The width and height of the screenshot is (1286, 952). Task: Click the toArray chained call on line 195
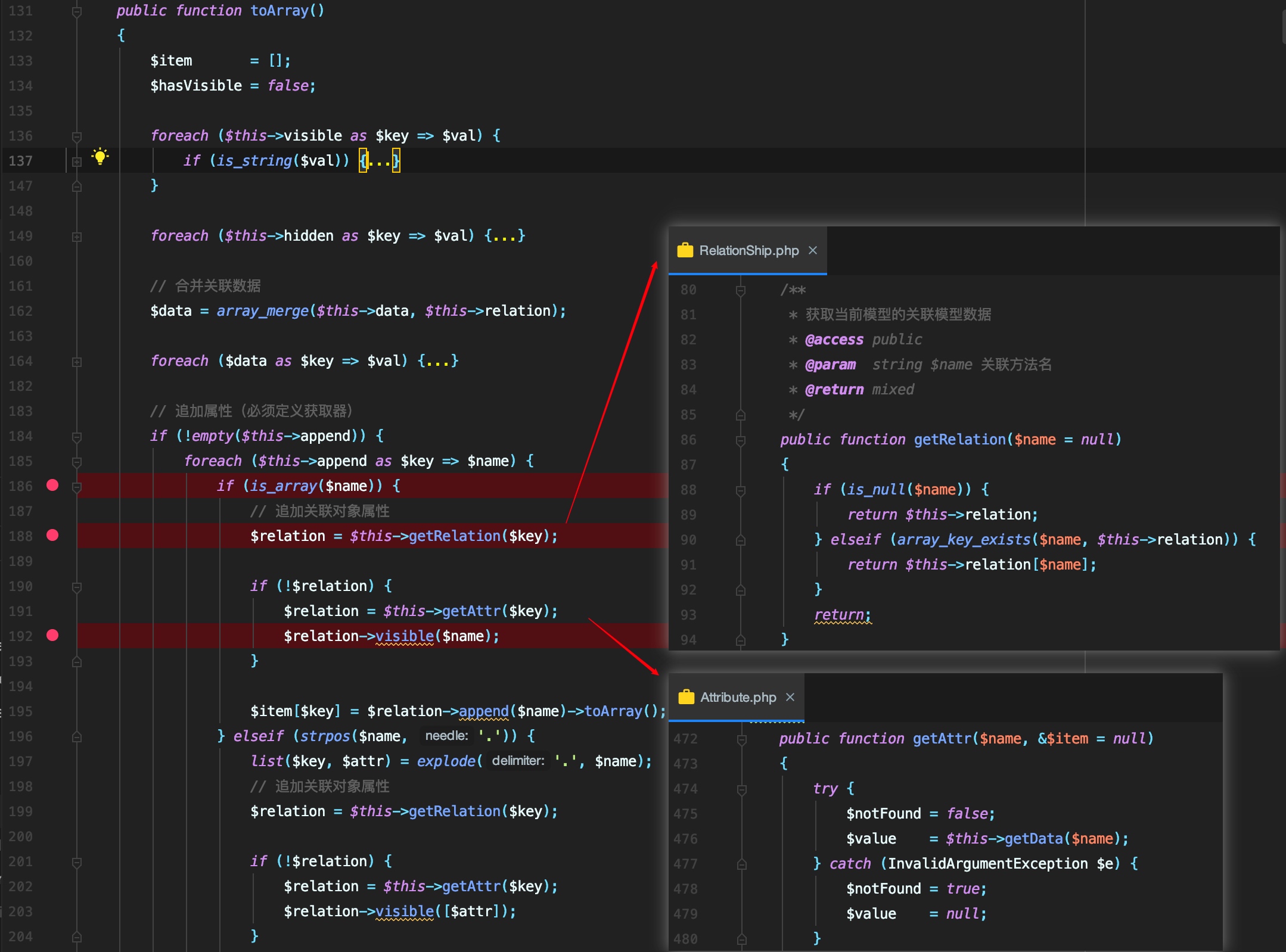[x=614, y=711]
